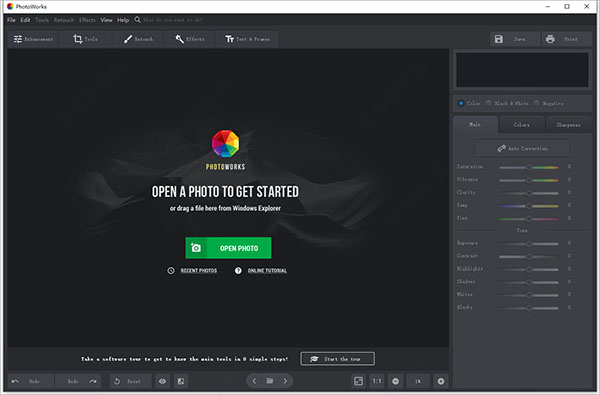Click the Vibrance slider handle
Screen dimensions: 600x395
point(529,180)
